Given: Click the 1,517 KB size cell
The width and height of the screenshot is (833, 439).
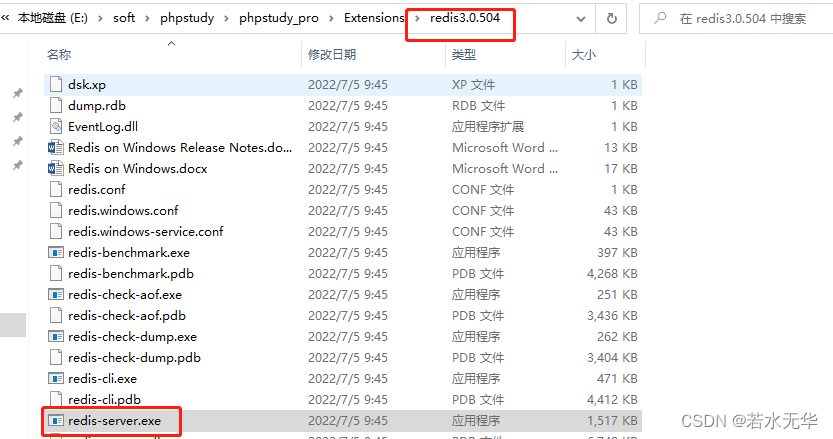Looking at the screenshot, I should coord(612,420).
